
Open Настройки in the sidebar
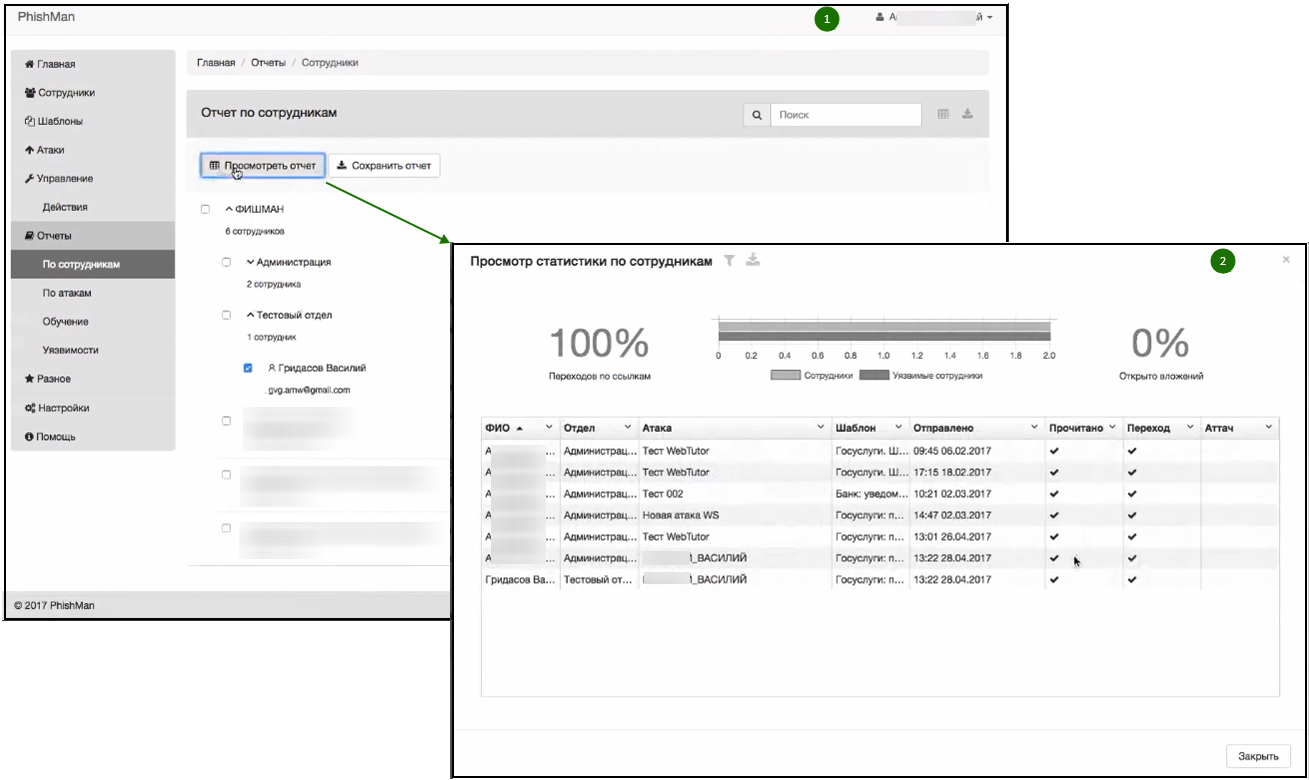click(x=93, y=408)
